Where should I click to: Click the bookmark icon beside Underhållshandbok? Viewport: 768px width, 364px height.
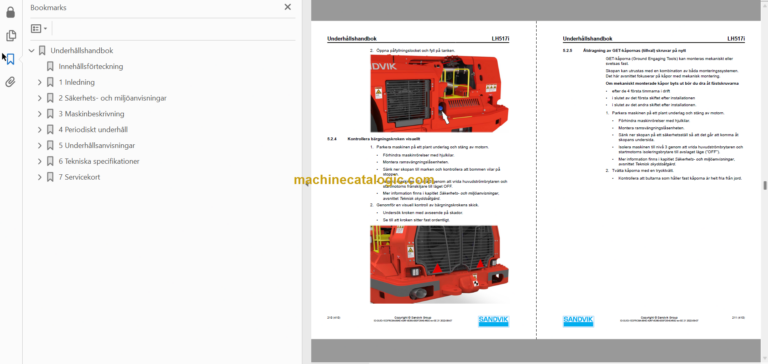pyautogui.click(x=42, y=50)
